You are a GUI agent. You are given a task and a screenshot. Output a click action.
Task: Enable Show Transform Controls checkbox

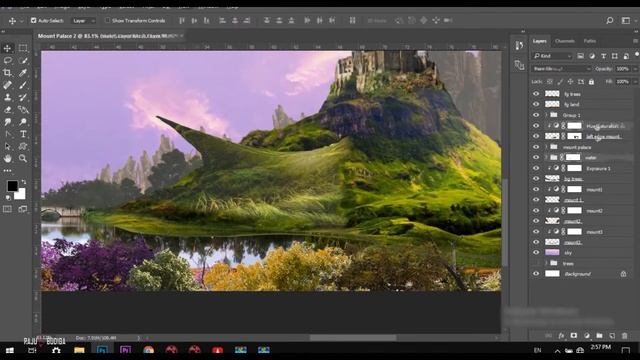click(x=107, y=20)
